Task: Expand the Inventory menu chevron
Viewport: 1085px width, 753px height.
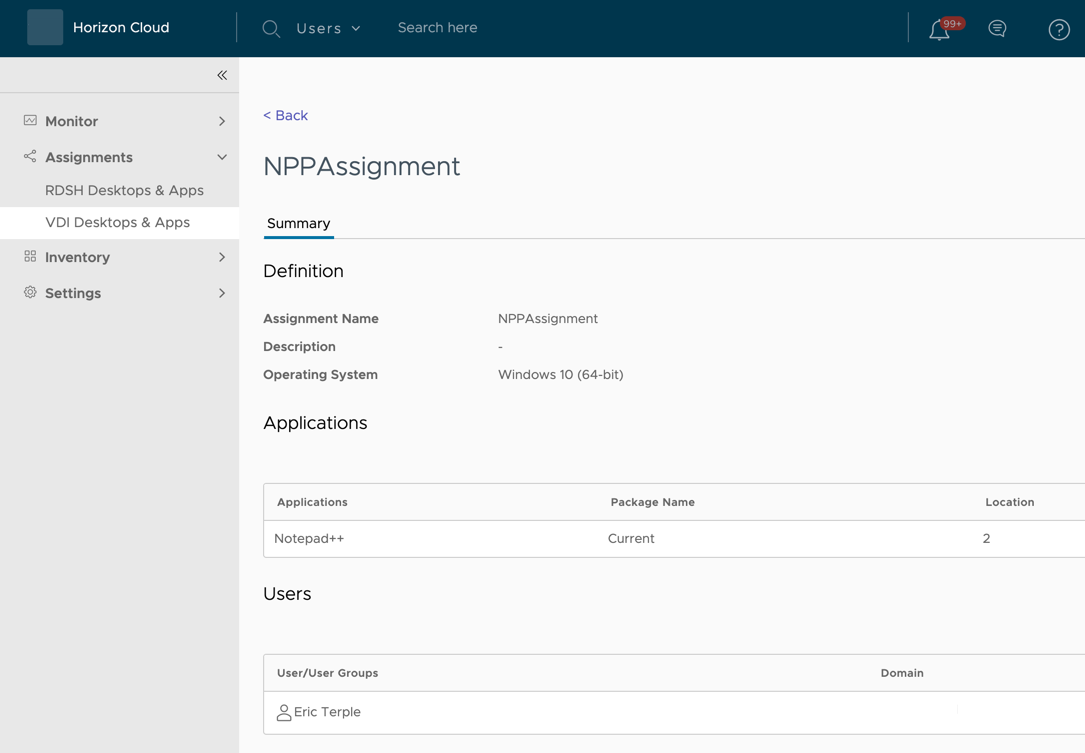Action: pos(222,257)
